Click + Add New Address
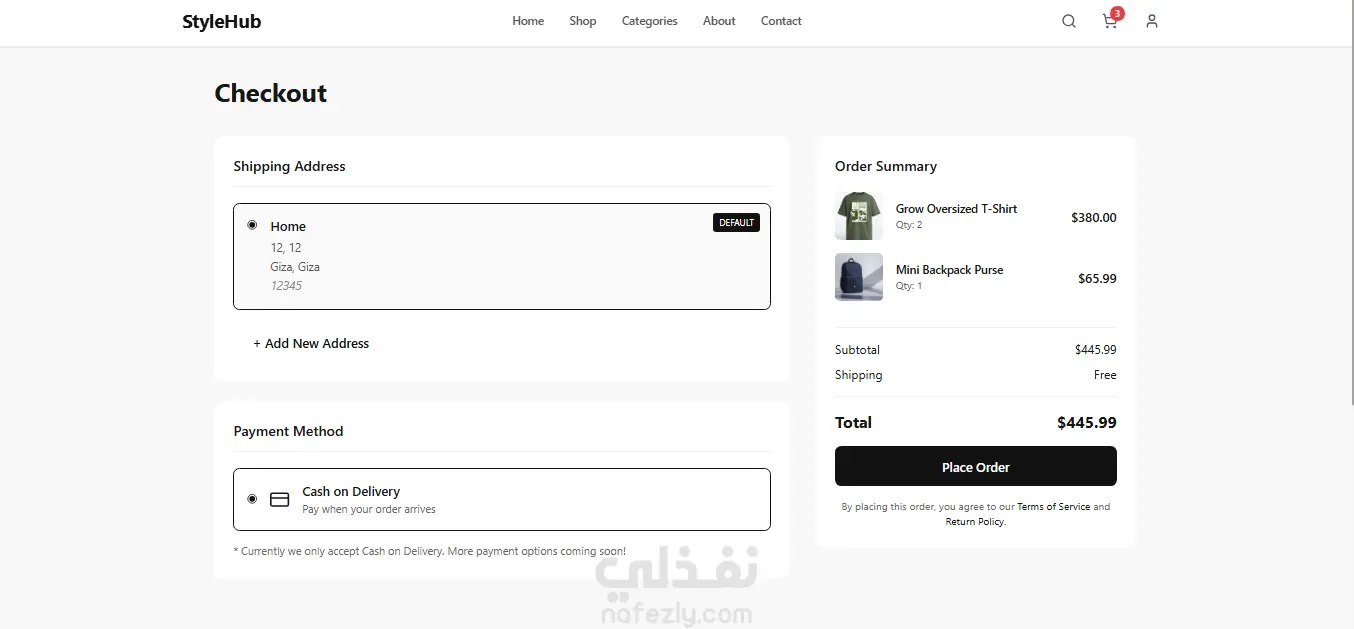The image size is (1354, 629). click(x=311, y=343)
